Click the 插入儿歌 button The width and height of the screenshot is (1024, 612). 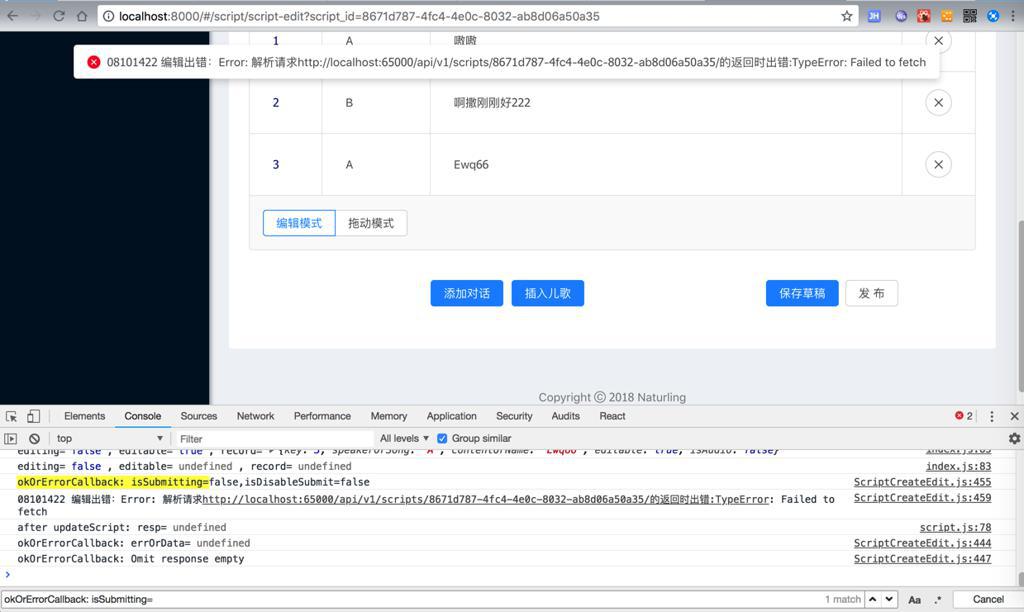(x=547, y=293)
